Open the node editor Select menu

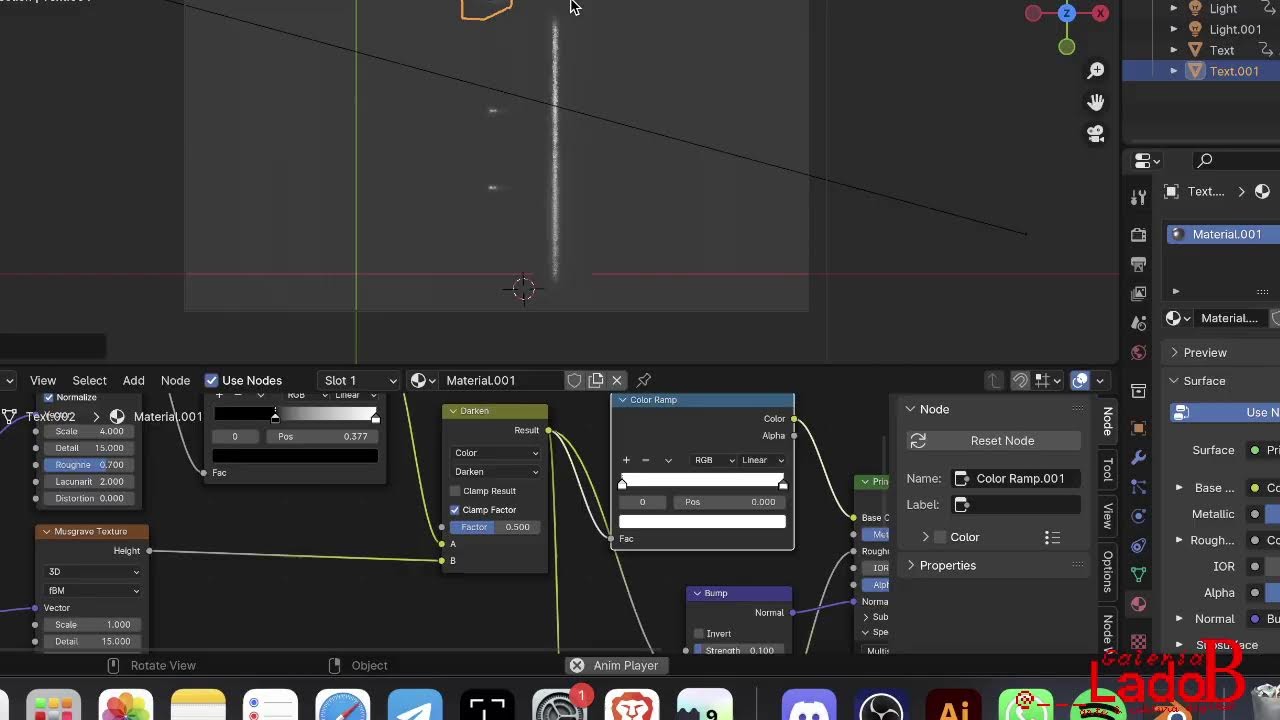point(89,380)
